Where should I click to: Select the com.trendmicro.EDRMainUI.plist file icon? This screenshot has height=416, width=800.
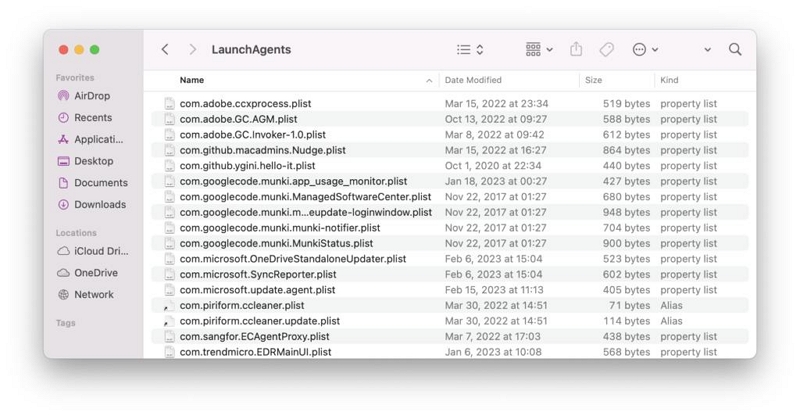tap(169, 352)
